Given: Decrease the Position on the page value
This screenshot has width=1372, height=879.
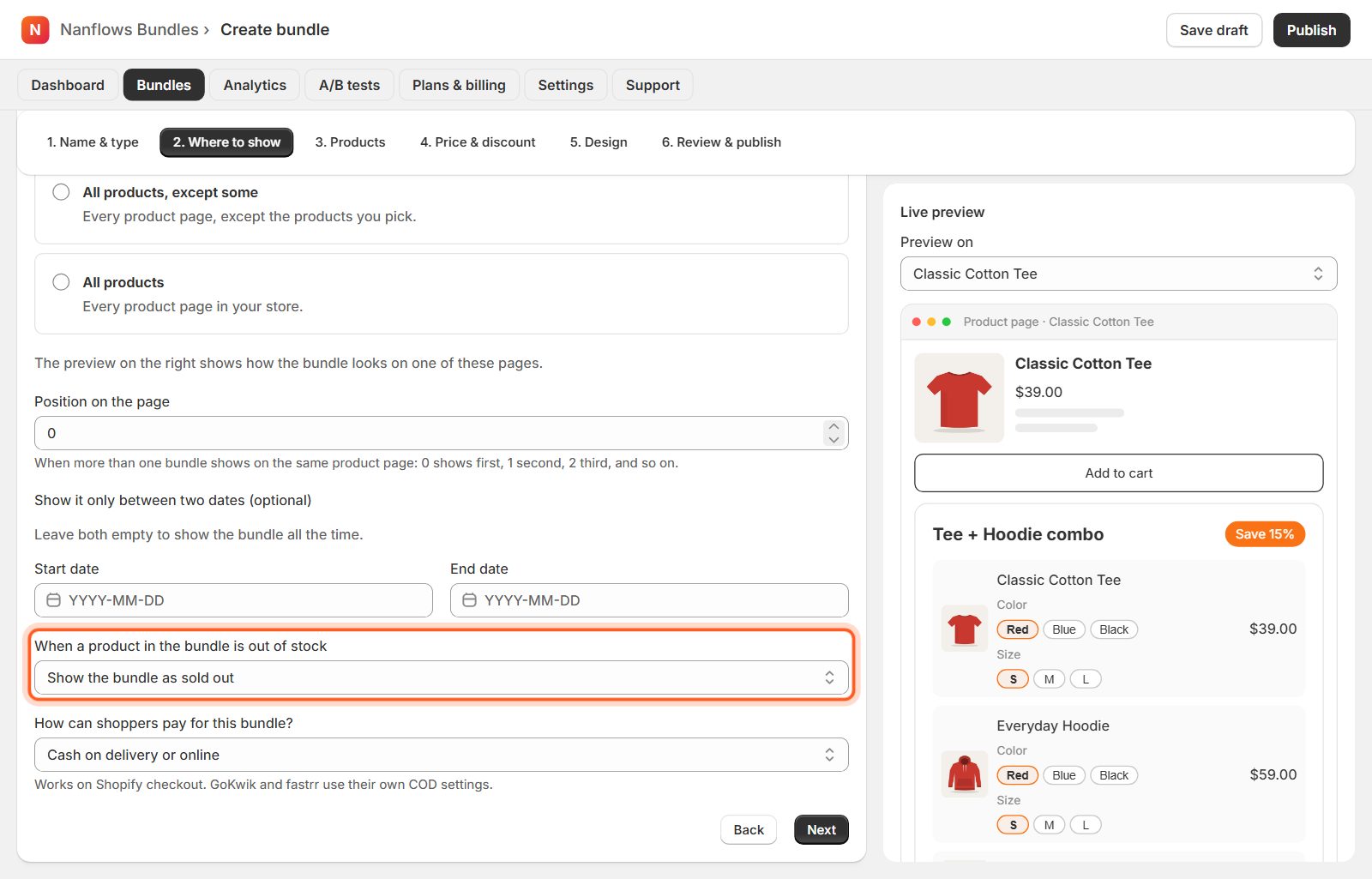Looking at the screenshot, I should coord(833,440).
